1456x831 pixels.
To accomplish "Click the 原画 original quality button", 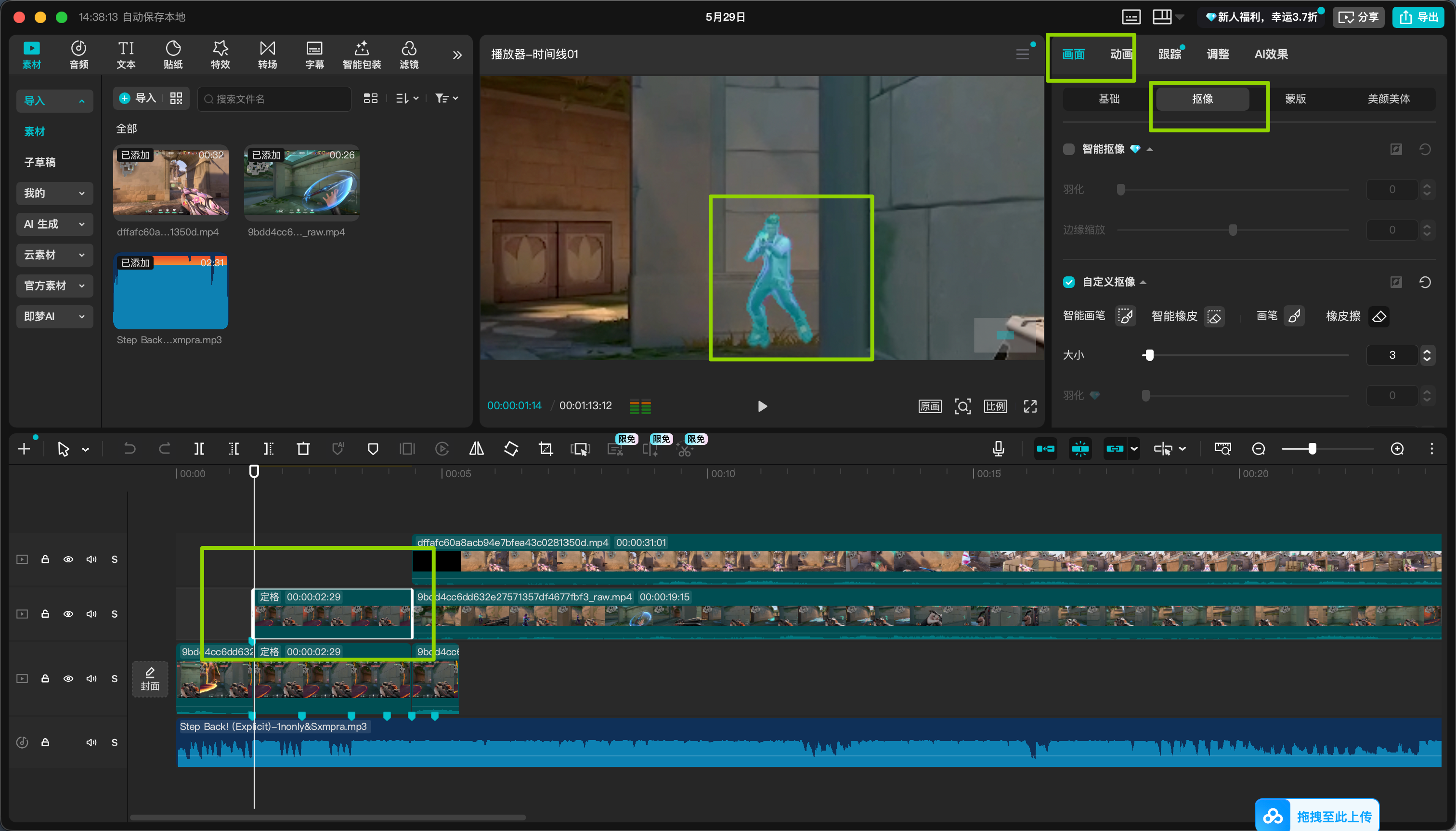I will click(x=930, y=406).
